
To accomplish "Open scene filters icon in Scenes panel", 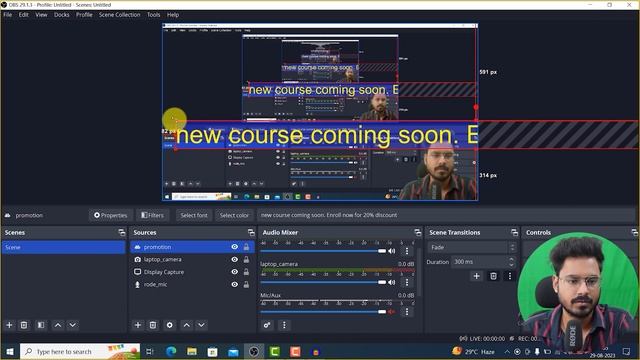I will pos(41,325).
